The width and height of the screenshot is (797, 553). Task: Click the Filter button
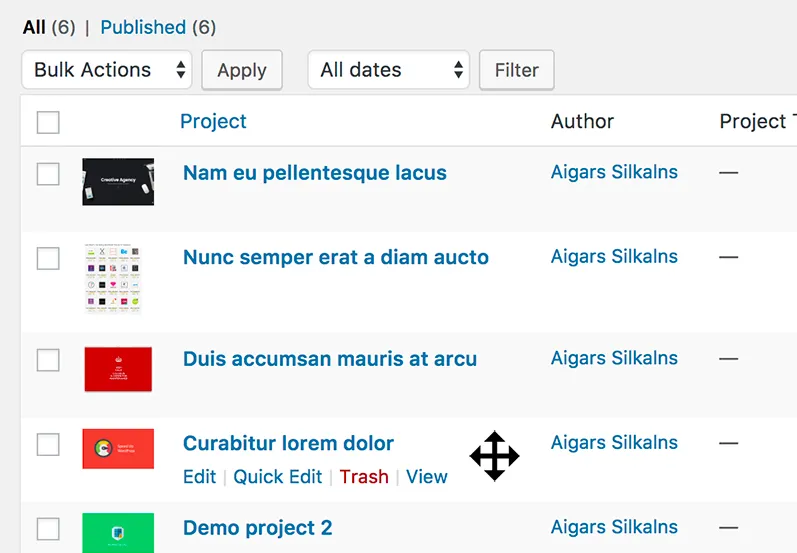[x=516, y=70]
